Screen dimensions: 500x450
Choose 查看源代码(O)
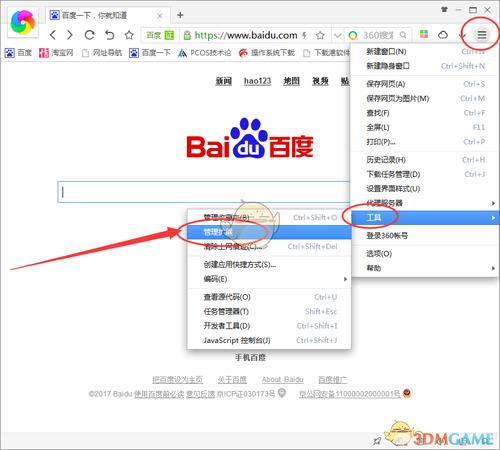(x=269, y=297)
